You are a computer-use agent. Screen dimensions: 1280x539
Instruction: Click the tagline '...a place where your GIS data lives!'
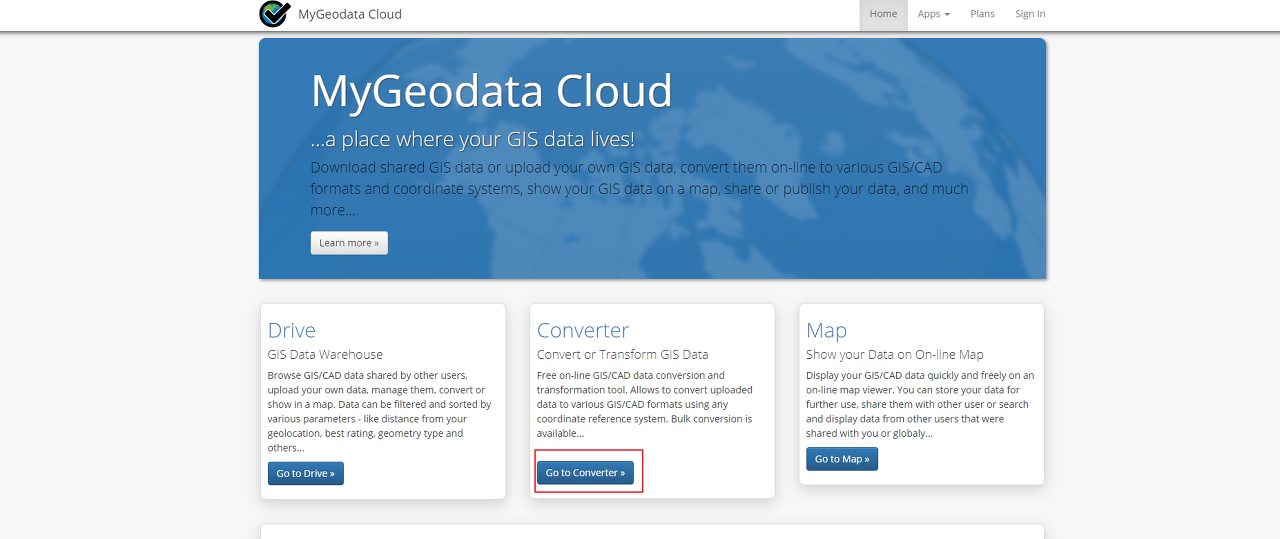473,139
